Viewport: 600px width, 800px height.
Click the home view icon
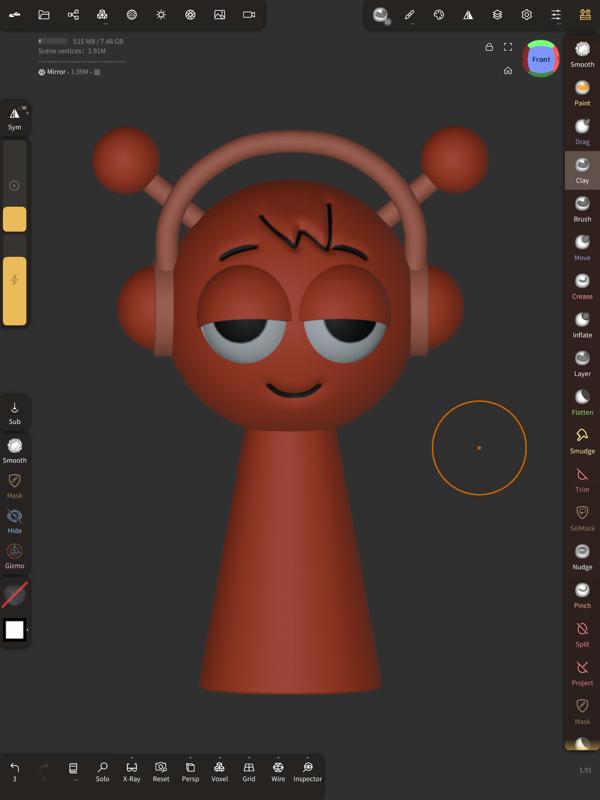point(508,70)
